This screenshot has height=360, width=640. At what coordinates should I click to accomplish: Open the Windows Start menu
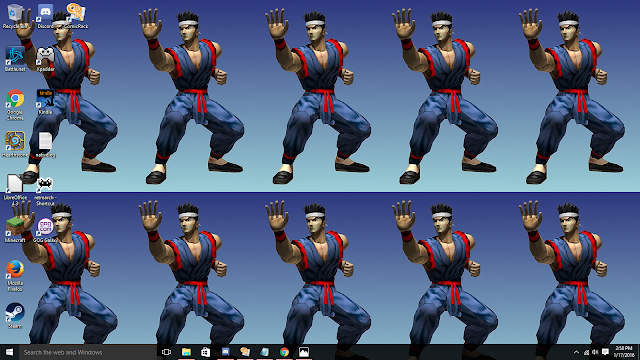point(9,352)
